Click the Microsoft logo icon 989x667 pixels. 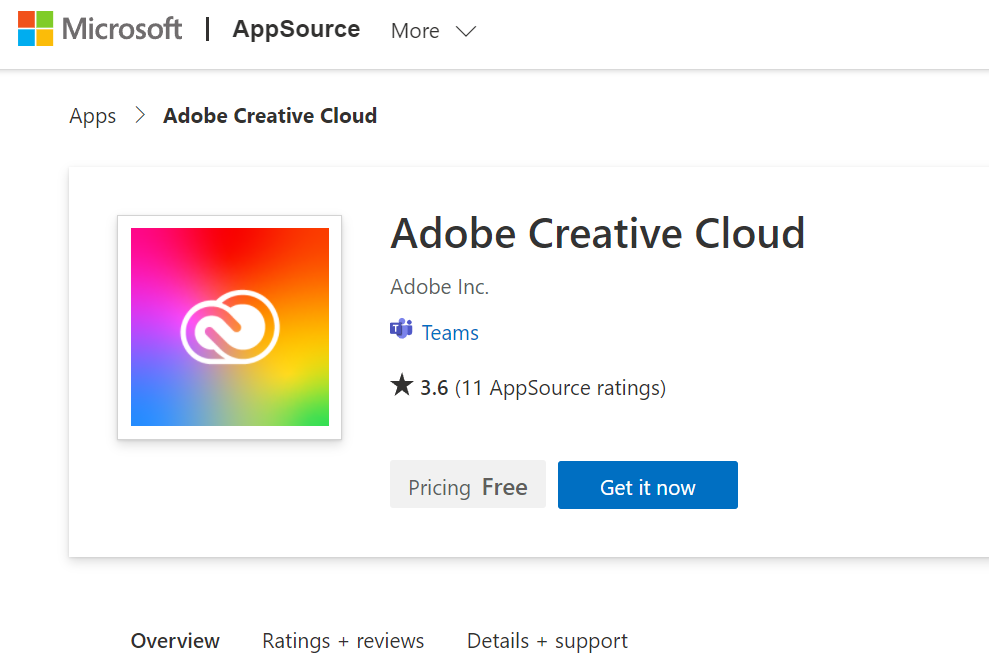point(35,28)
